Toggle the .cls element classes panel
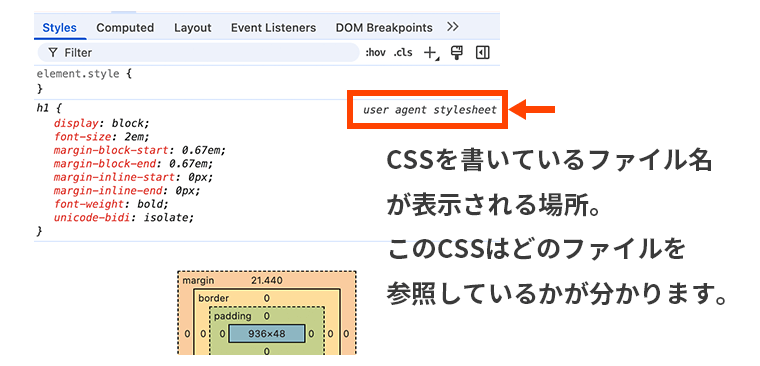This screenshot has width=760, height=366. pos(403,52)
